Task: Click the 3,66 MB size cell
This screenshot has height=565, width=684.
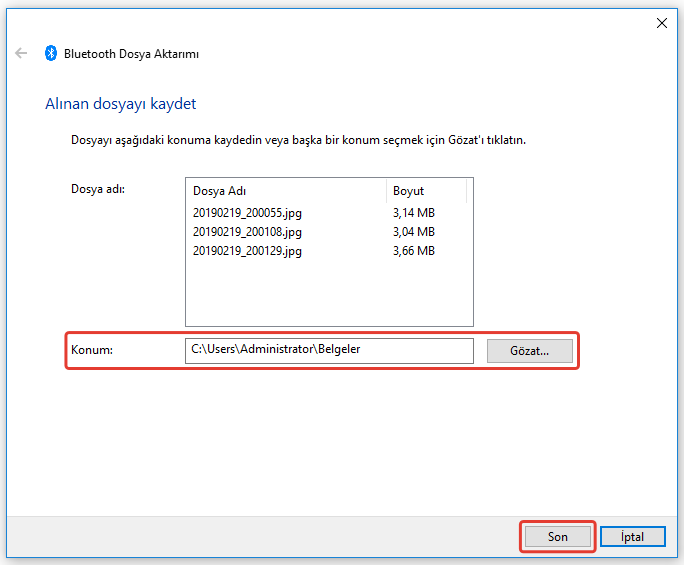Action: click(x=414, y=251)
